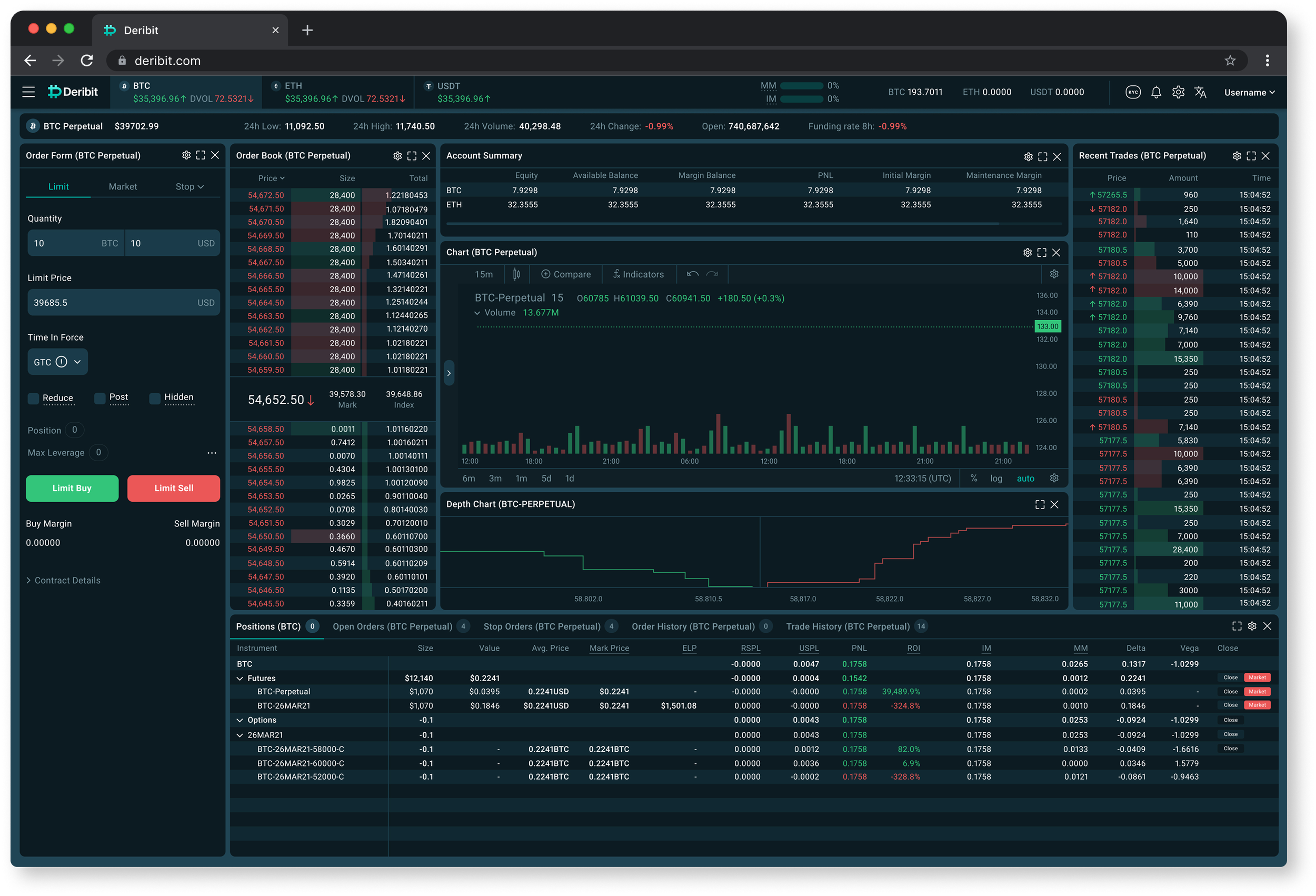1316x896 pixels.
Task: Select the Limit order tab
Action: 58,186
